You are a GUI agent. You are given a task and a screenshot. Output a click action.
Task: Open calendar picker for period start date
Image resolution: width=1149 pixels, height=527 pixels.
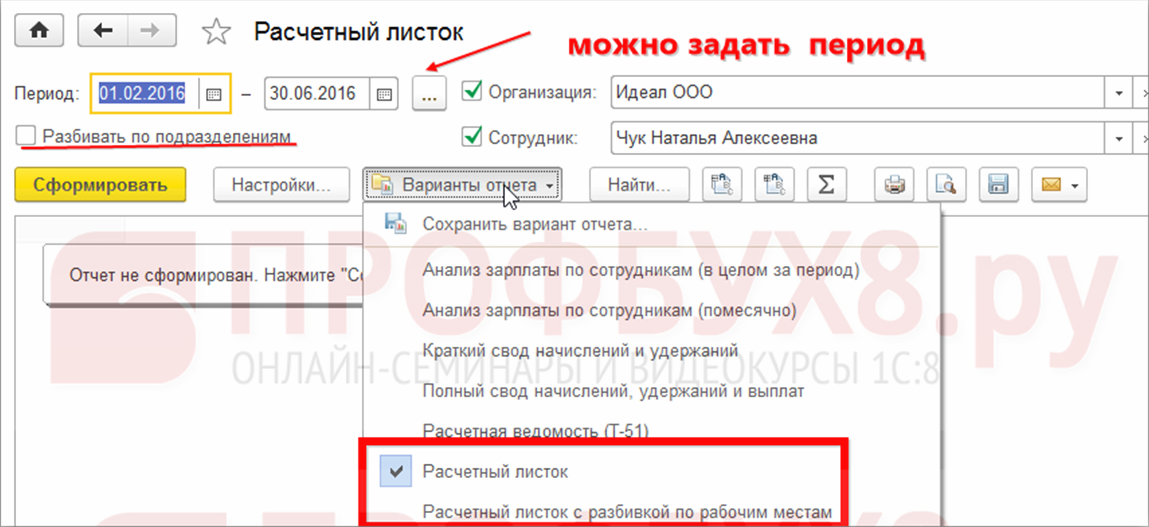213,94
